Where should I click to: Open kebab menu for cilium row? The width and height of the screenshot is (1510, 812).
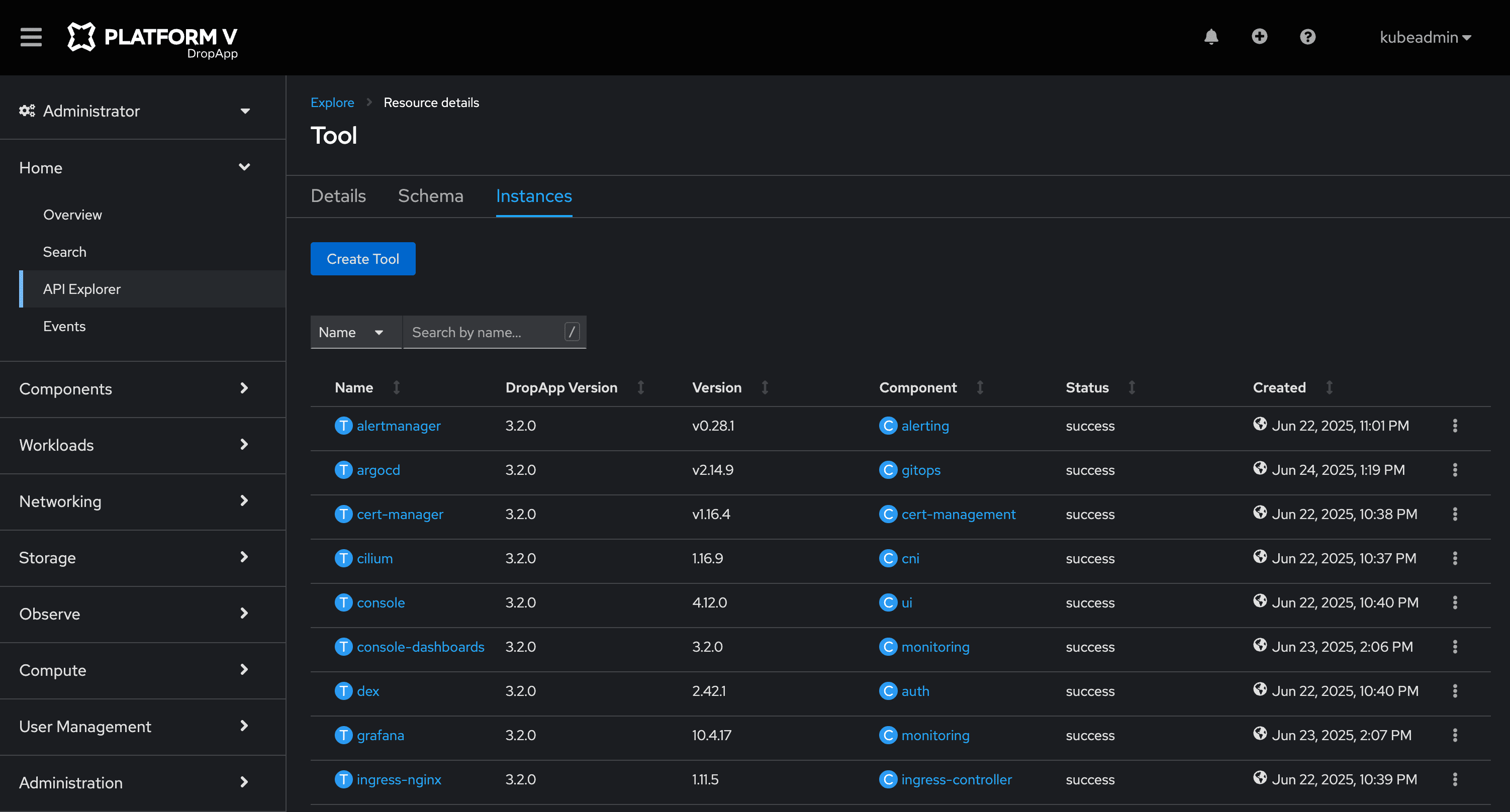click(x=1455, y=558)
